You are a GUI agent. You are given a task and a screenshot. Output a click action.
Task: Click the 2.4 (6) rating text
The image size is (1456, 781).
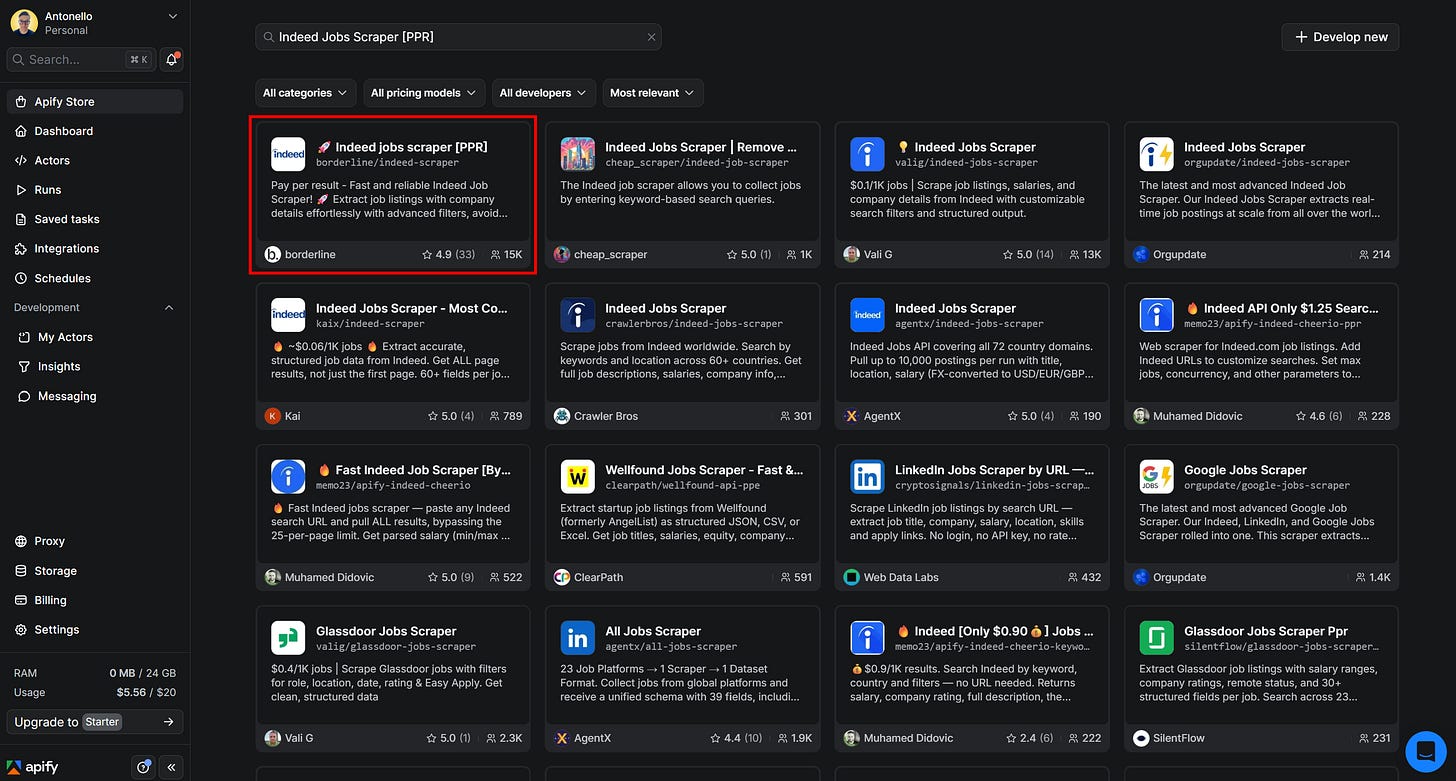pyautogui.click(x=1027, y=738)
